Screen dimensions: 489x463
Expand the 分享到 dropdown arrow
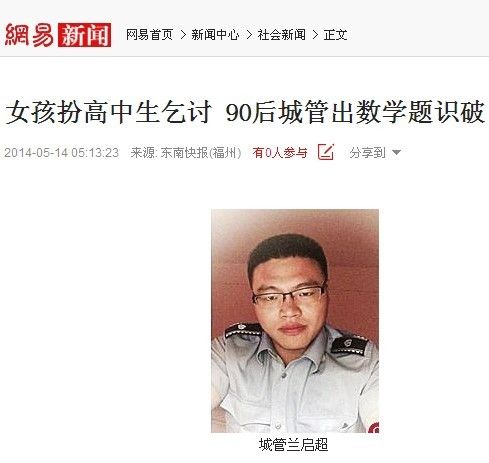[396, 153]
